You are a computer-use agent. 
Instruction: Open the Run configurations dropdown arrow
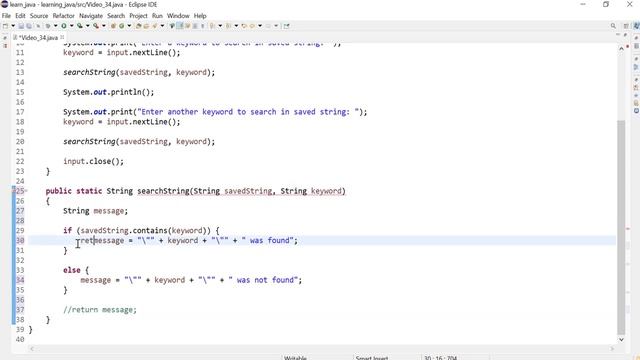click(x=71, y=26)
